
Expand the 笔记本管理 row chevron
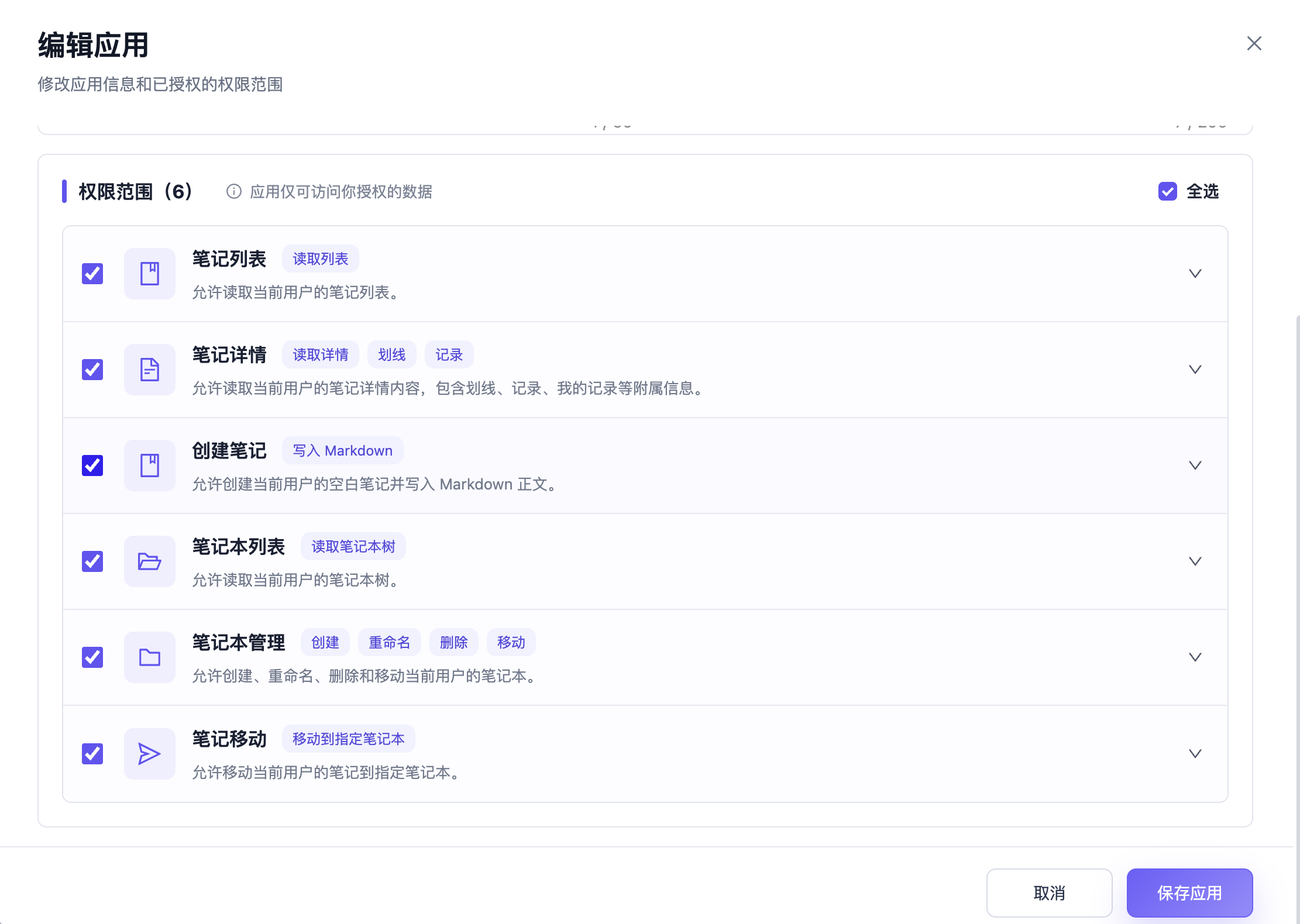pyautogui.click(x=1195, y=657)
